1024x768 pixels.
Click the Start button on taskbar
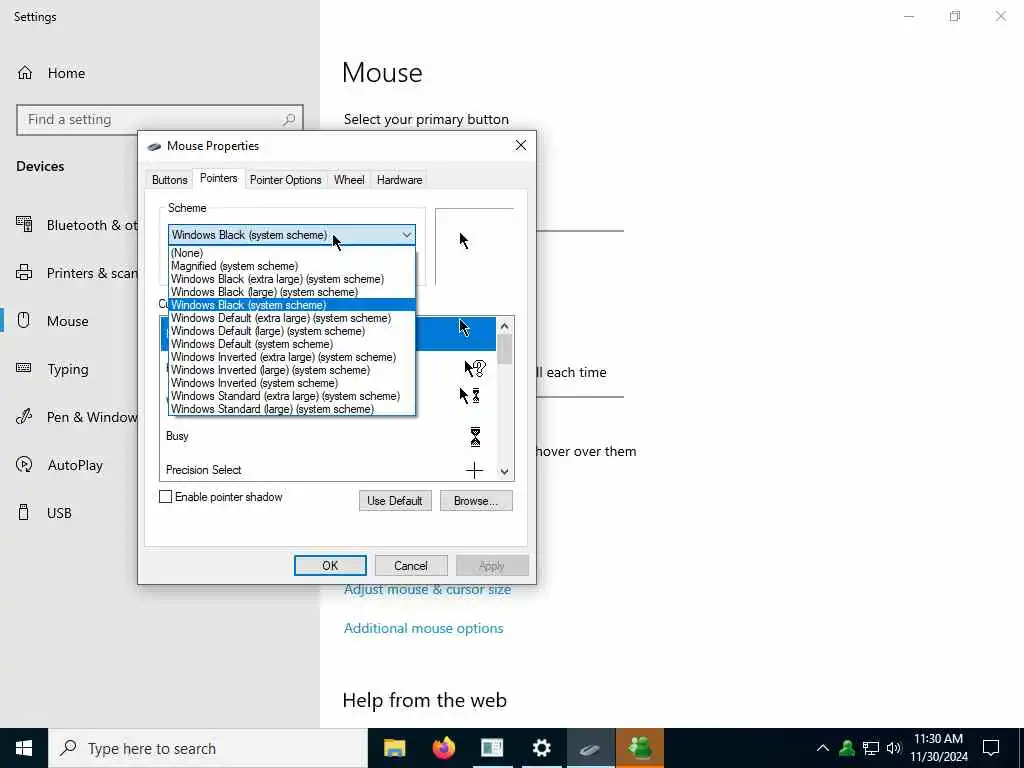tap(24, 748)
